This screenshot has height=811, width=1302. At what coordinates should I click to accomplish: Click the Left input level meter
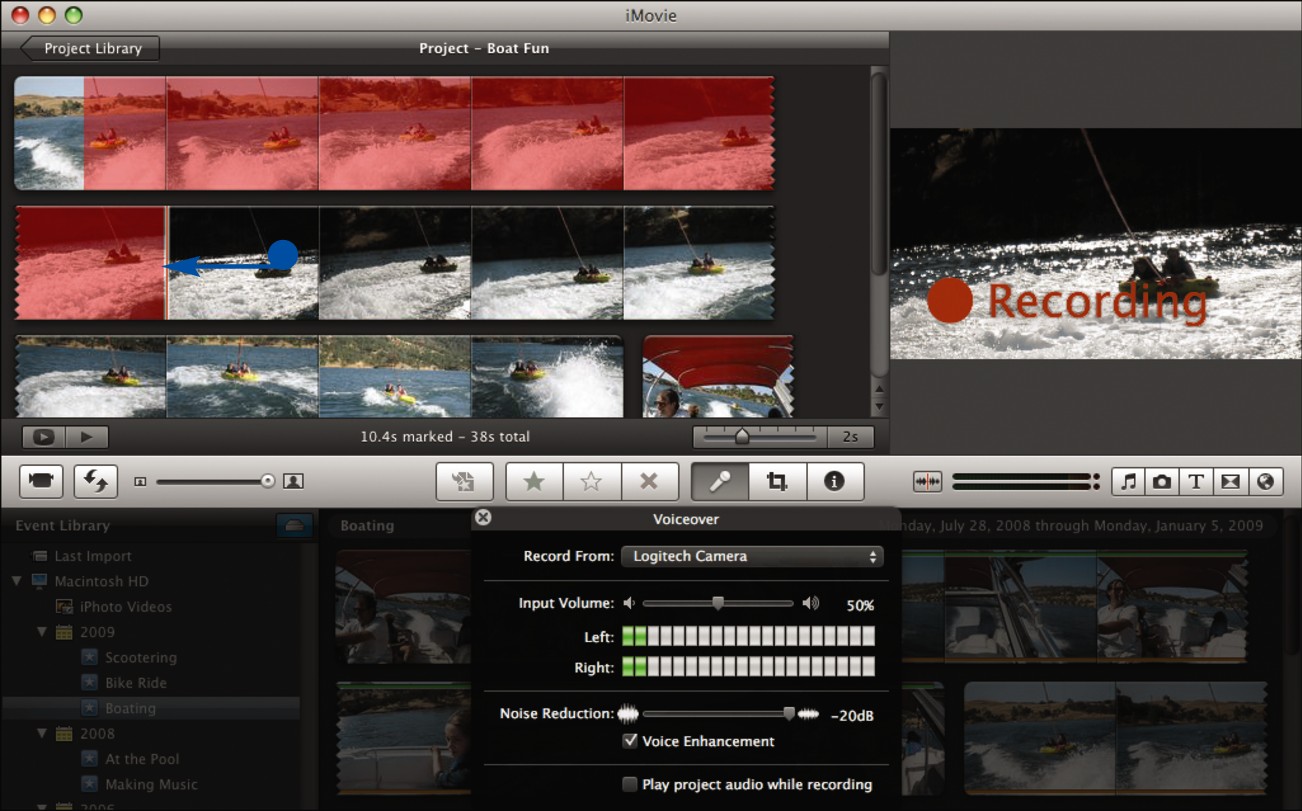(x=748, y=636)
